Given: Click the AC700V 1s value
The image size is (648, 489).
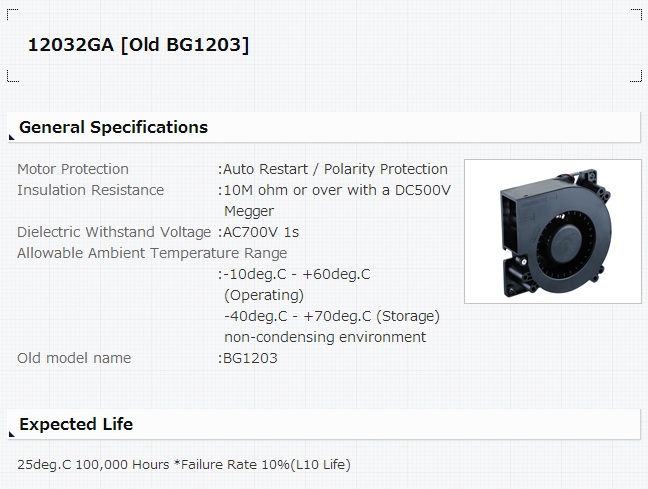Looking at the screenshot, I should (x=261, y=232).
